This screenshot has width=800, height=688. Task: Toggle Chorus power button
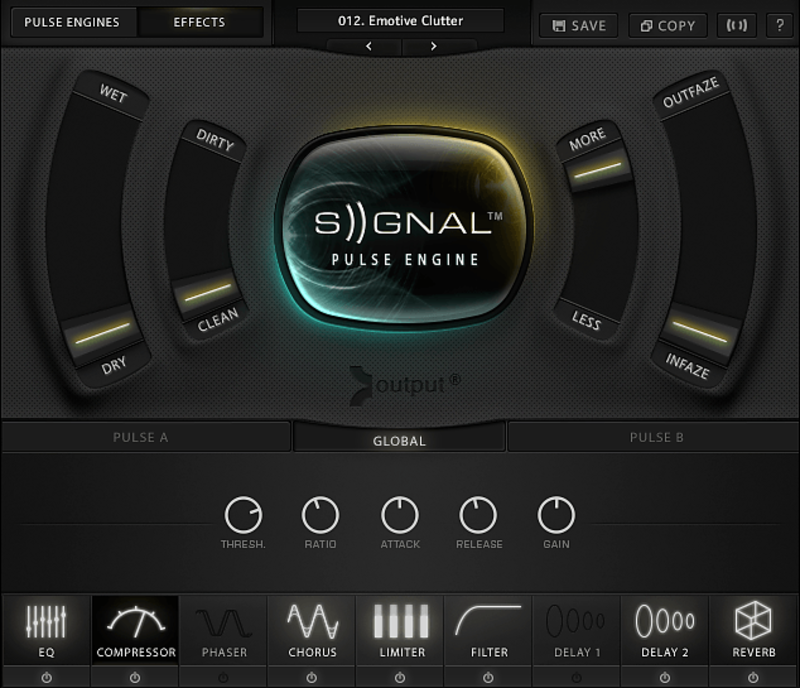[x=311, y=678]
